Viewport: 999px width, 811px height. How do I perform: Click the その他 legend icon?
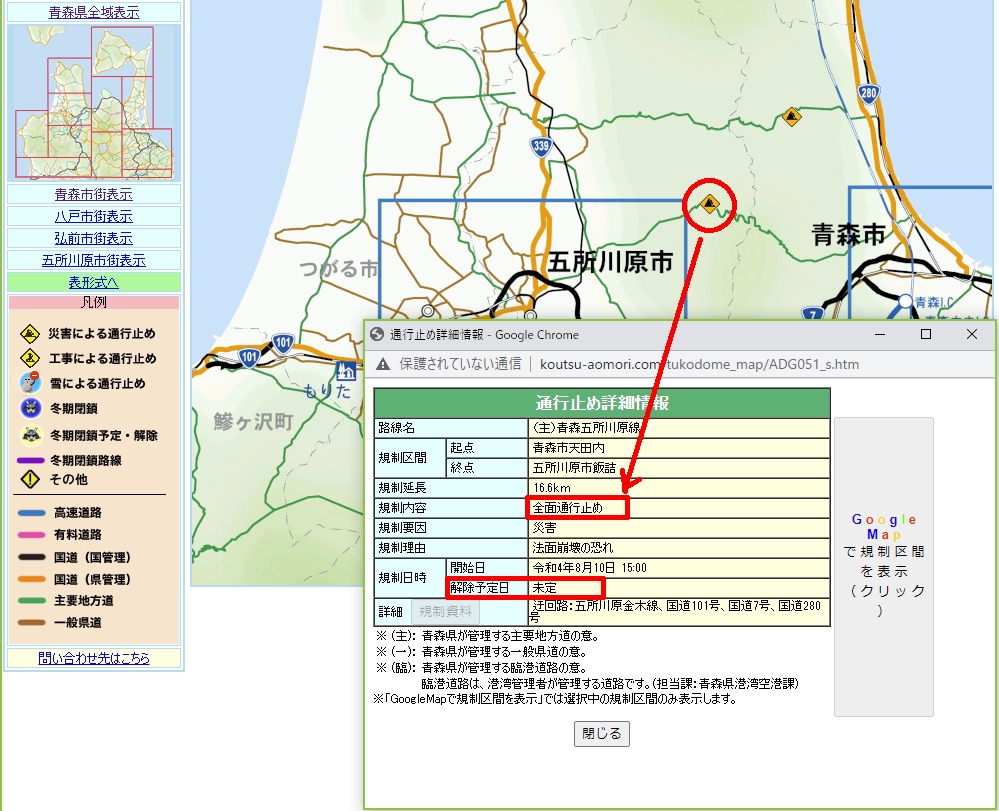click(x=30, y=479)
